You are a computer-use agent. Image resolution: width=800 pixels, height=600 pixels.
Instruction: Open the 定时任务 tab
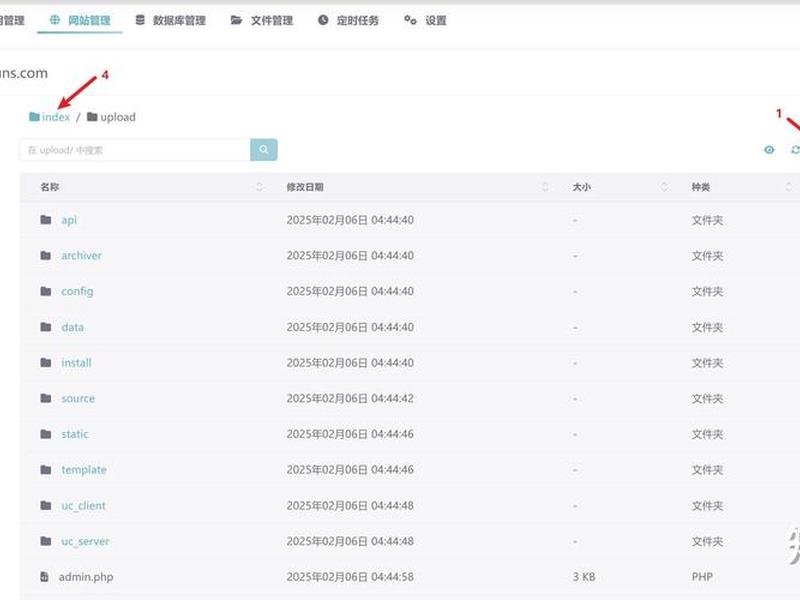click(x=348, y=20)
